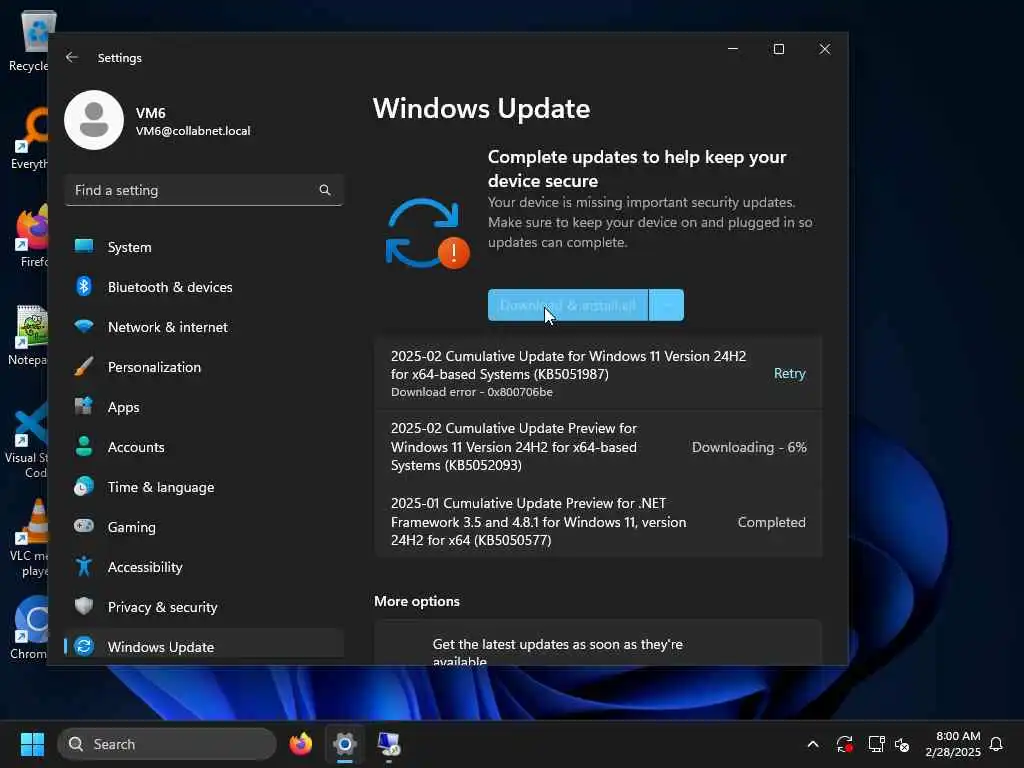Image resolution: width=1024 pixels, height=768 pixels.
Task: Click the Personalization paintbrush icon
Action: tap(84, 366)
